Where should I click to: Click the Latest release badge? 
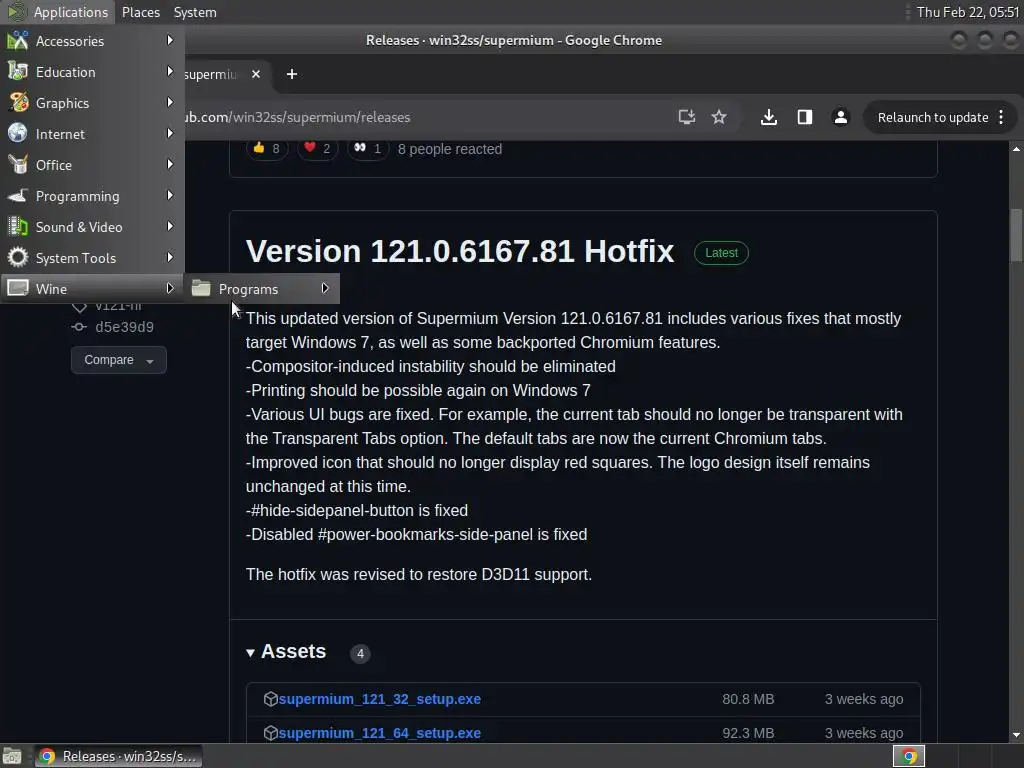(x=721, y=253)
